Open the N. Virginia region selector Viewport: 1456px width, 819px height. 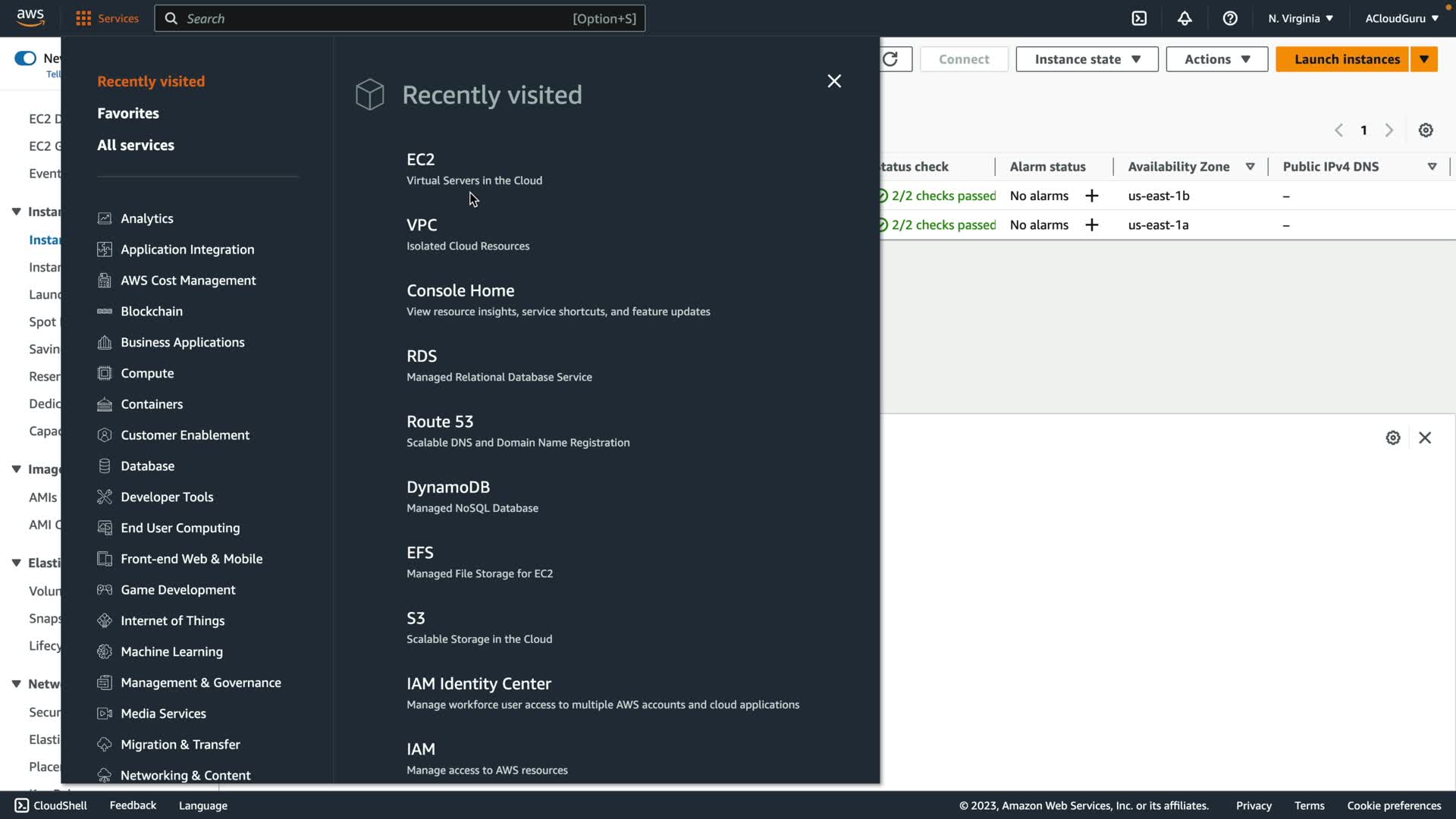click(1300, 18)
